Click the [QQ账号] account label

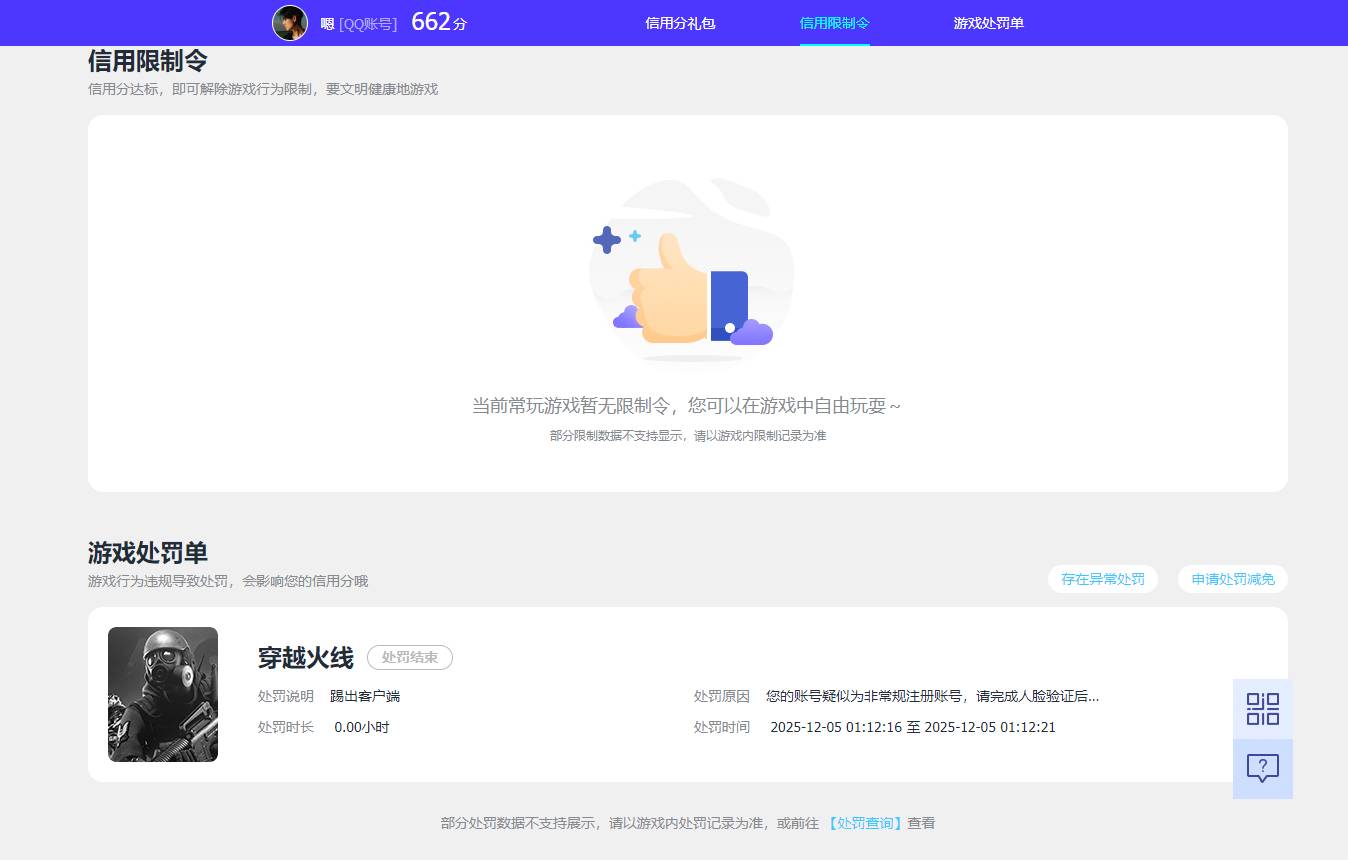point(369,23)
